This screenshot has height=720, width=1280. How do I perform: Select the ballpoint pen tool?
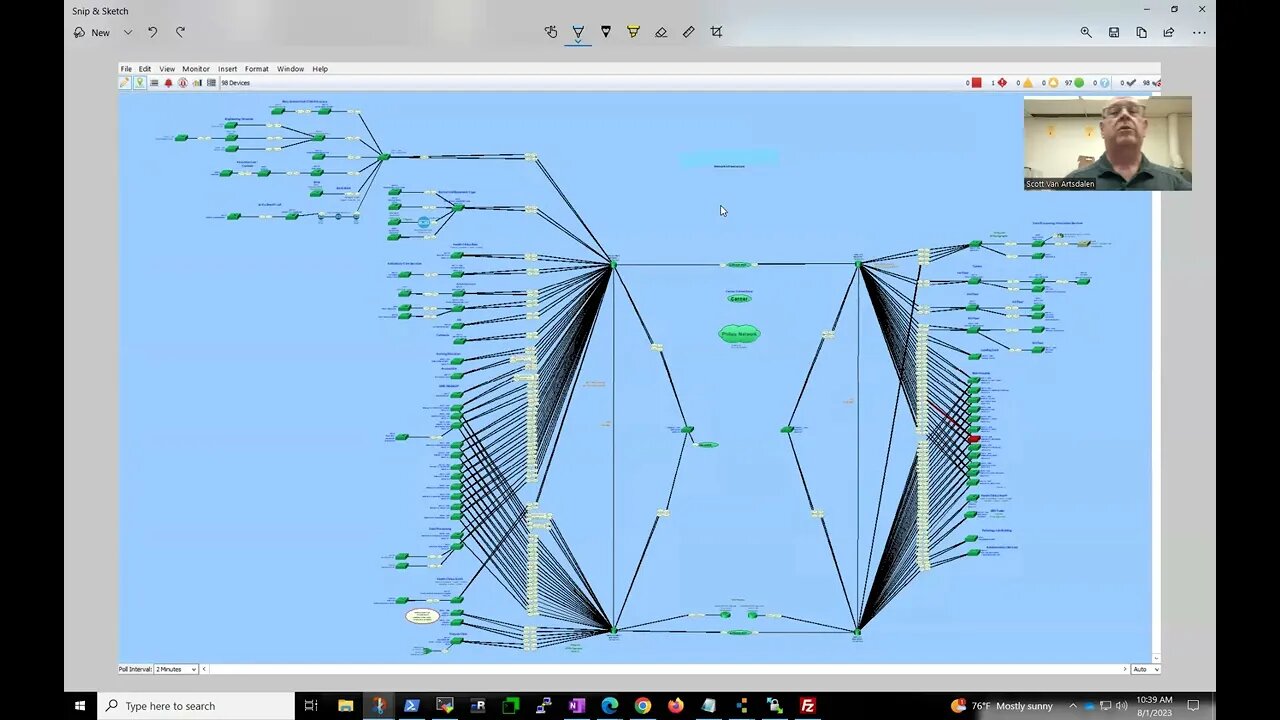click(578, 32)
